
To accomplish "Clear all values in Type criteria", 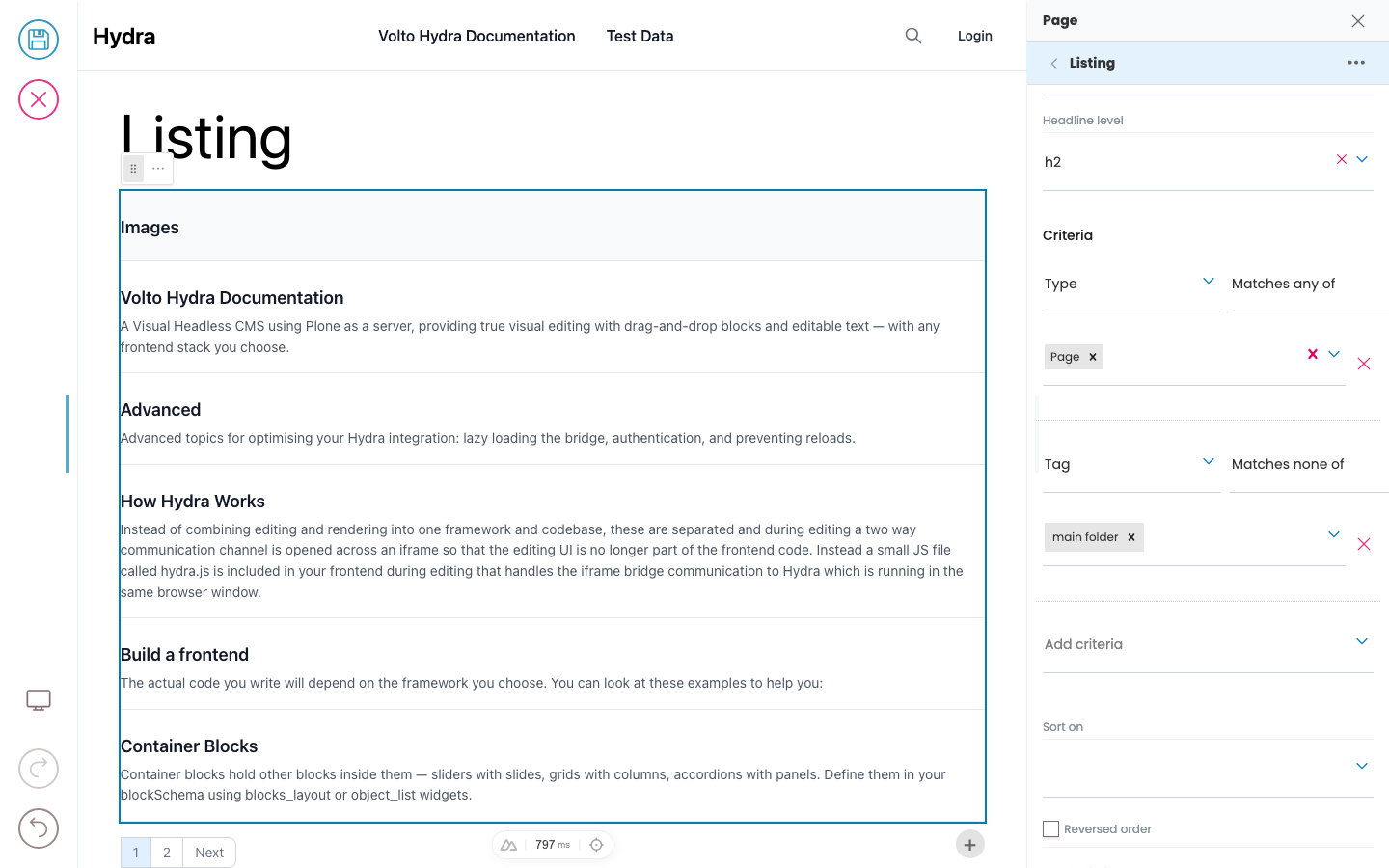I will [1313, 354].
